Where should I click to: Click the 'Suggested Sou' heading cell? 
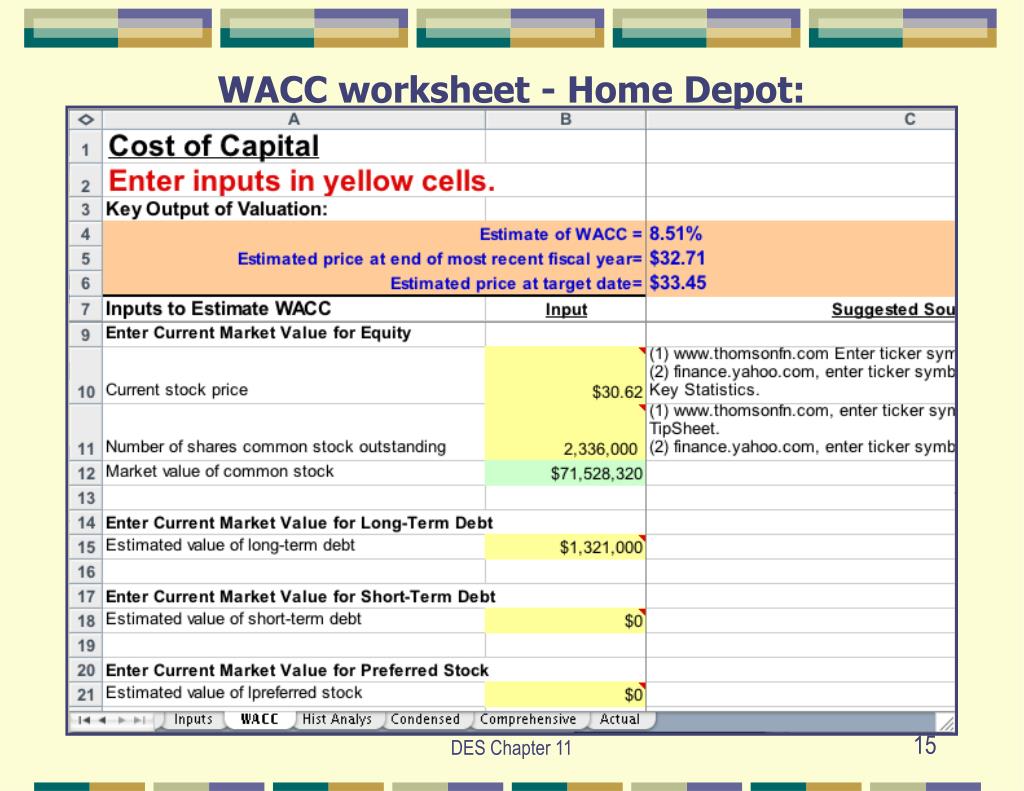pos(893,310)
